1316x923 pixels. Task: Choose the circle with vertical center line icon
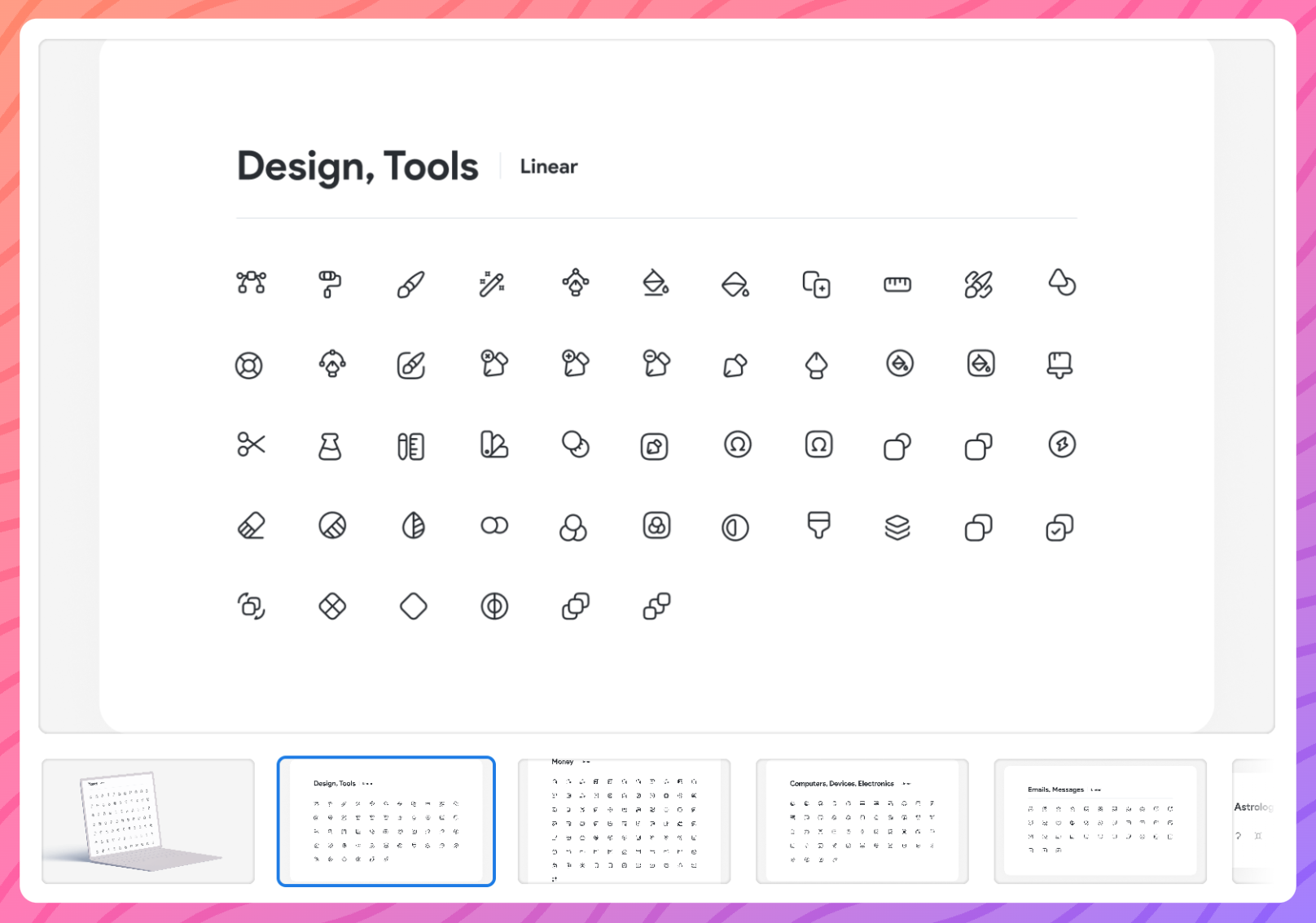(x=494, y=606)
